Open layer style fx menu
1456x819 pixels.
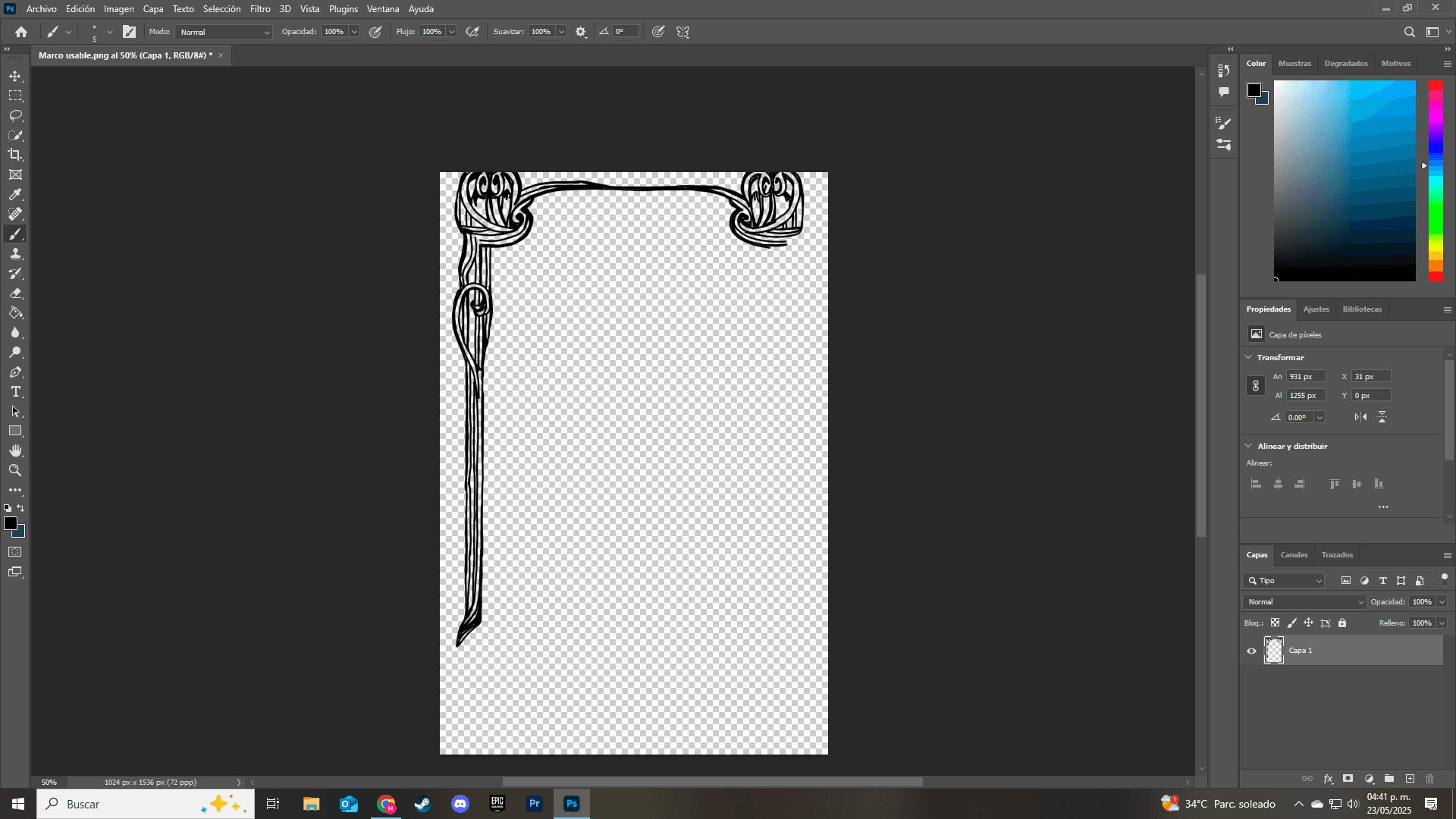pyautogui.click(x=1328, y=779)
